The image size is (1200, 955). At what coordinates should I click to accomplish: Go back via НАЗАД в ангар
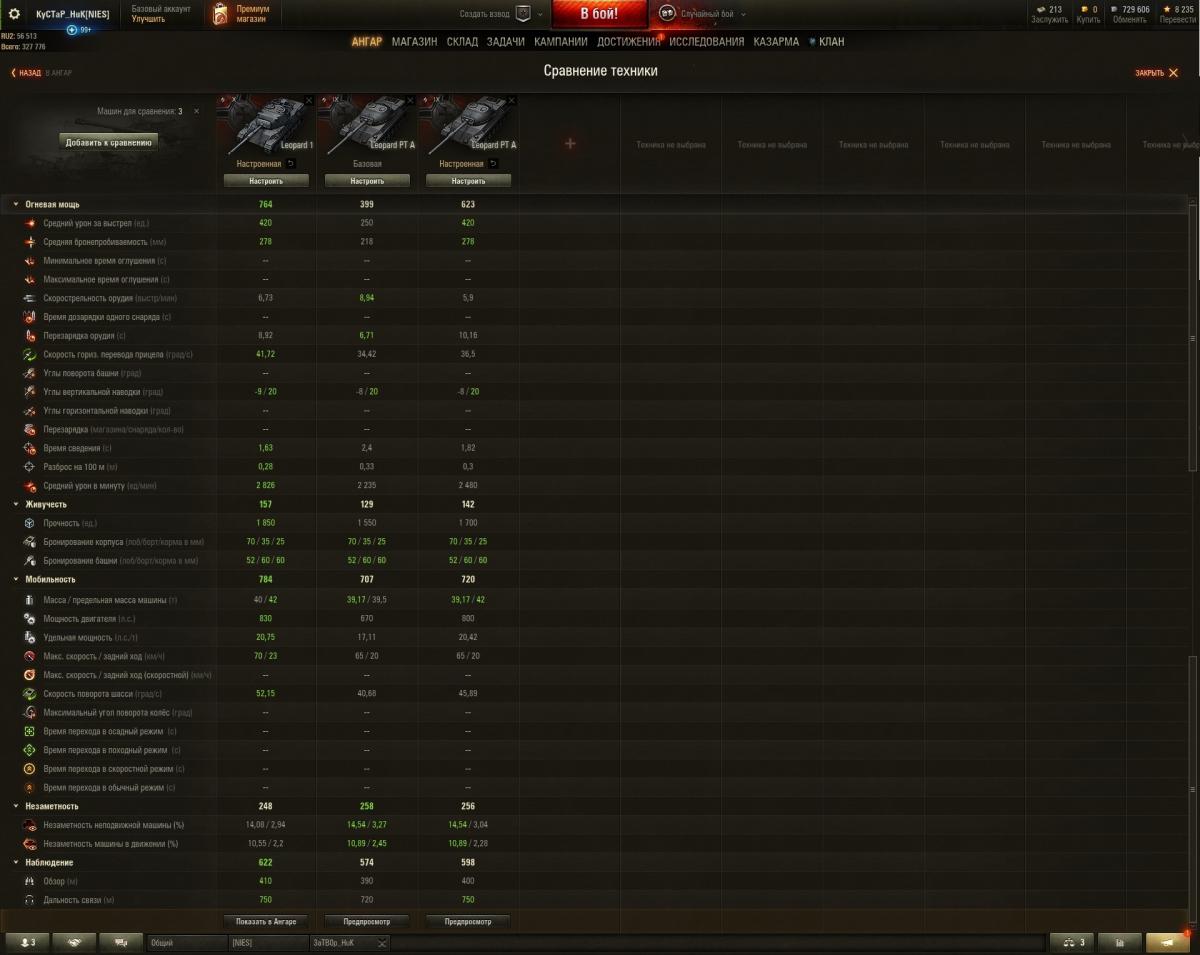pyautogui.click(x=41, y=73)
